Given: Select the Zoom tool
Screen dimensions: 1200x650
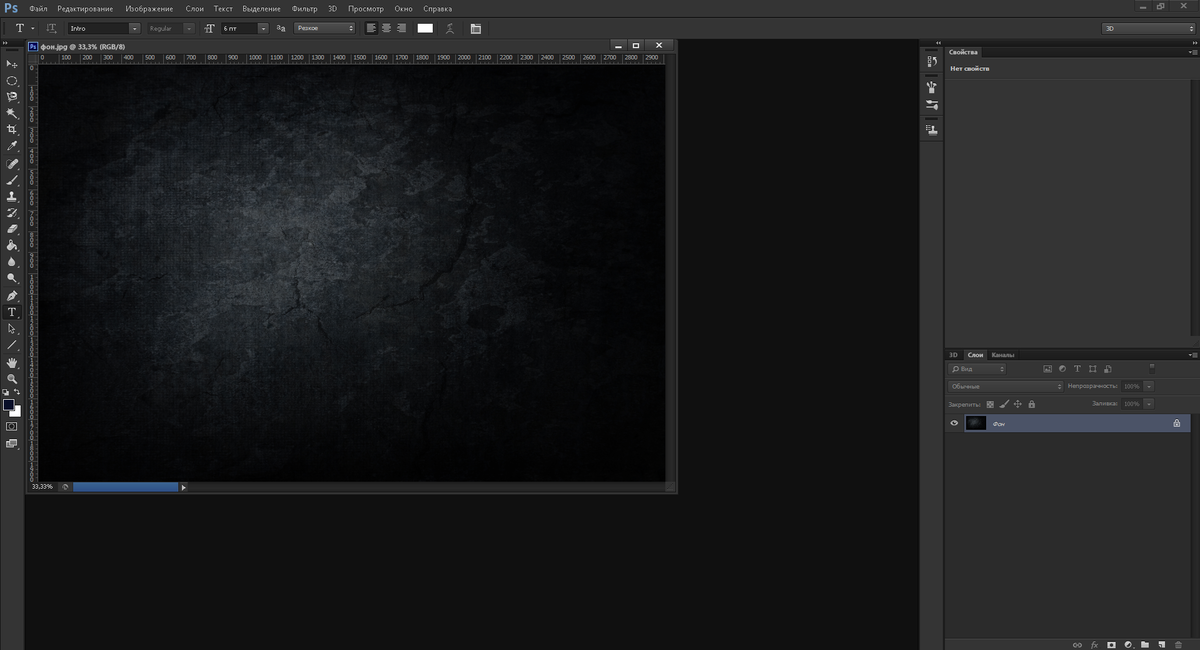Looking at the screenshot, I should pos(12,379).
